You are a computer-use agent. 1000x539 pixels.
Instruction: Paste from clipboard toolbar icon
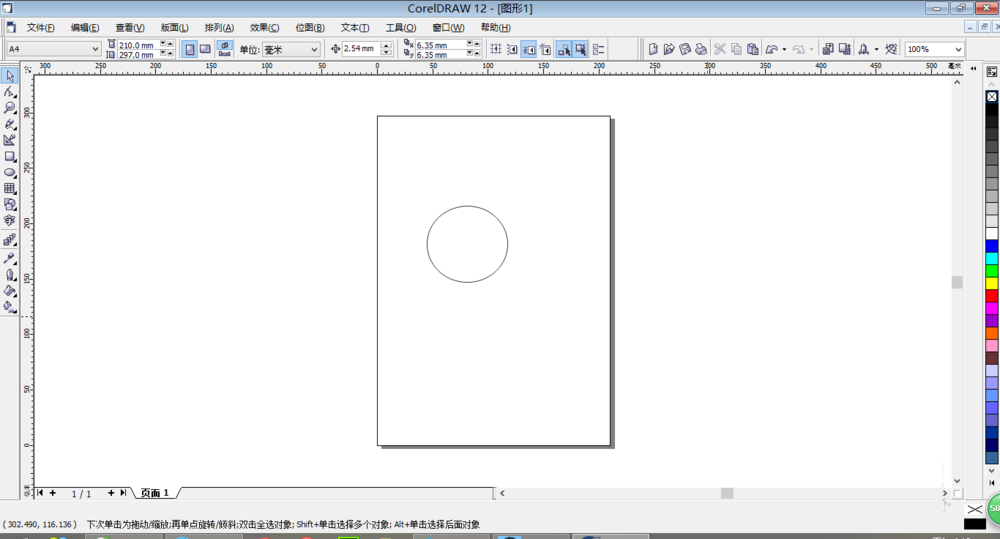pyautogui.click(x=753, y=49)
